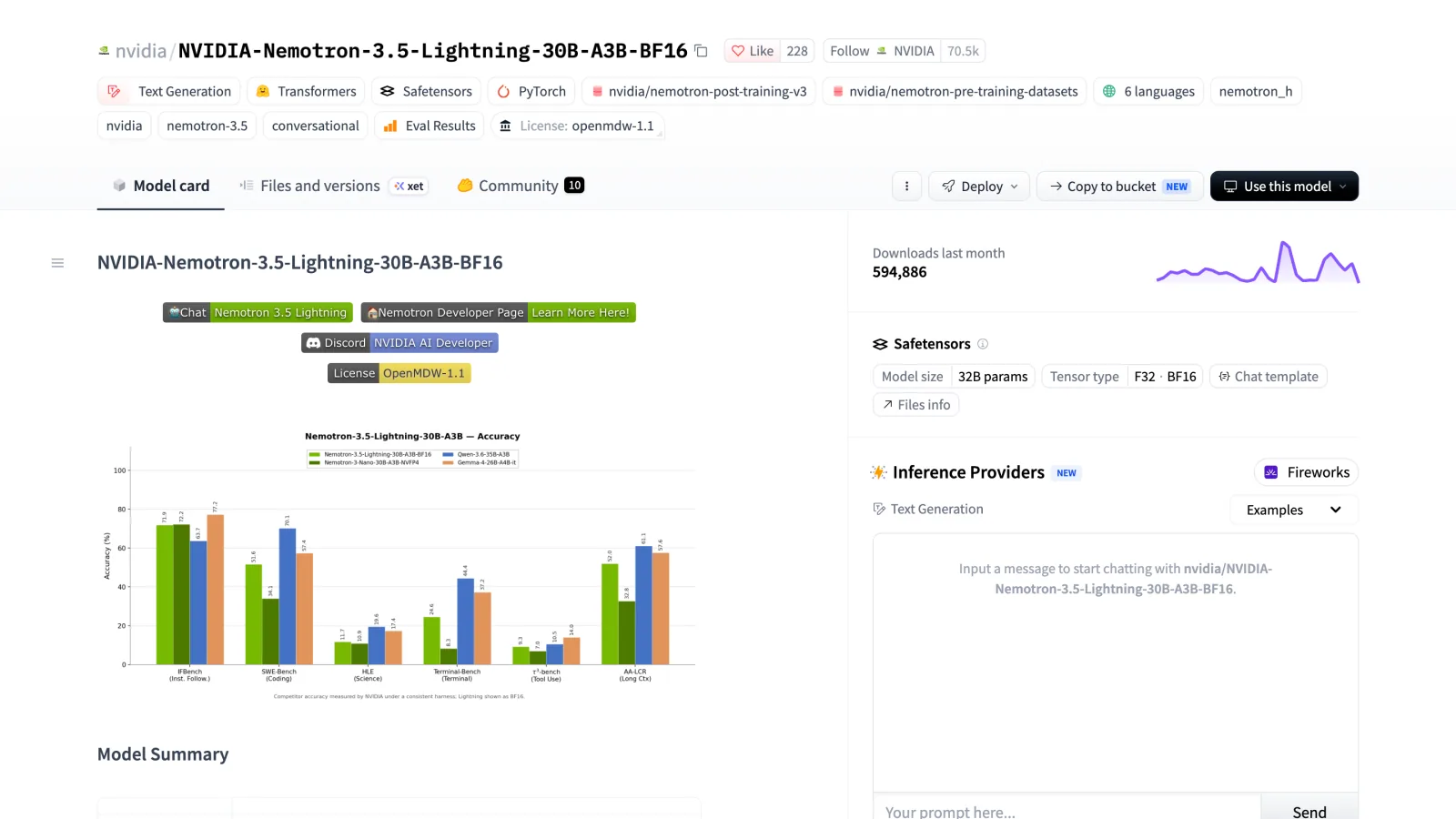
Task: Open the Community tab
Action: [x=521, y=186]
